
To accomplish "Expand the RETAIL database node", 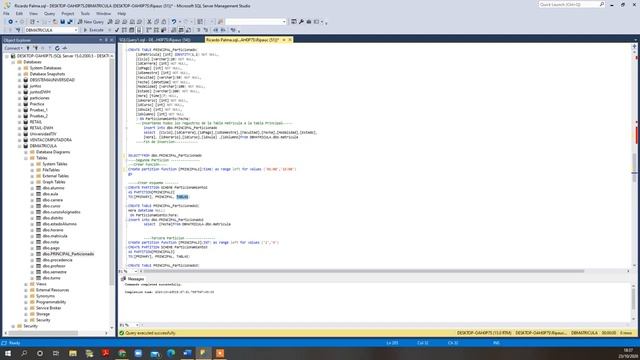I will point(20,122).
